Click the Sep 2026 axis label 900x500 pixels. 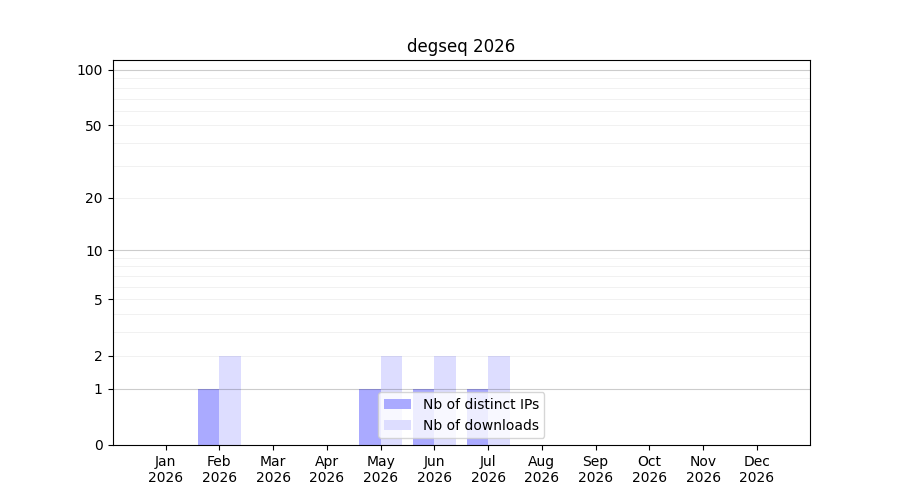596,469
